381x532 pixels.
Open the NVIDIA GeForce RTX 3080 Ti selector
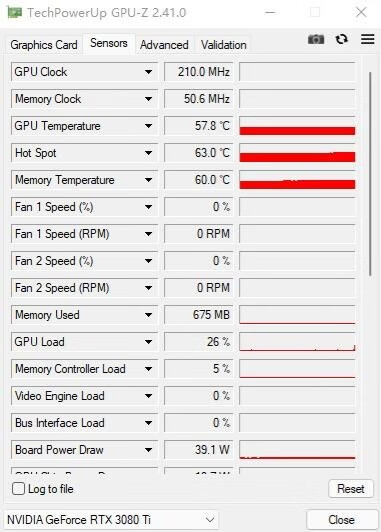(x=111, y=520)
